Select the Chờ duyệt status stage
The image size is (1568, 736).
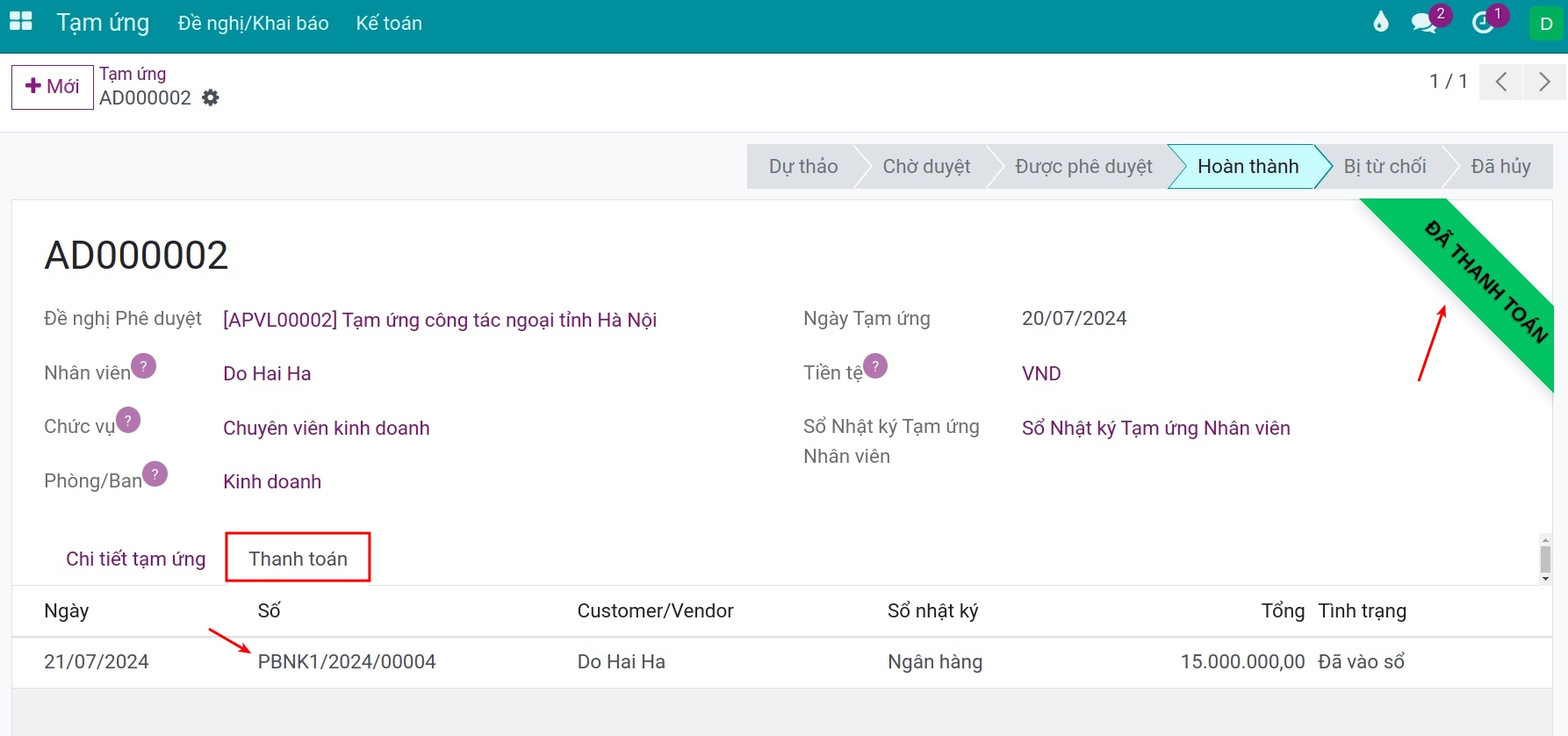point(926,167)
